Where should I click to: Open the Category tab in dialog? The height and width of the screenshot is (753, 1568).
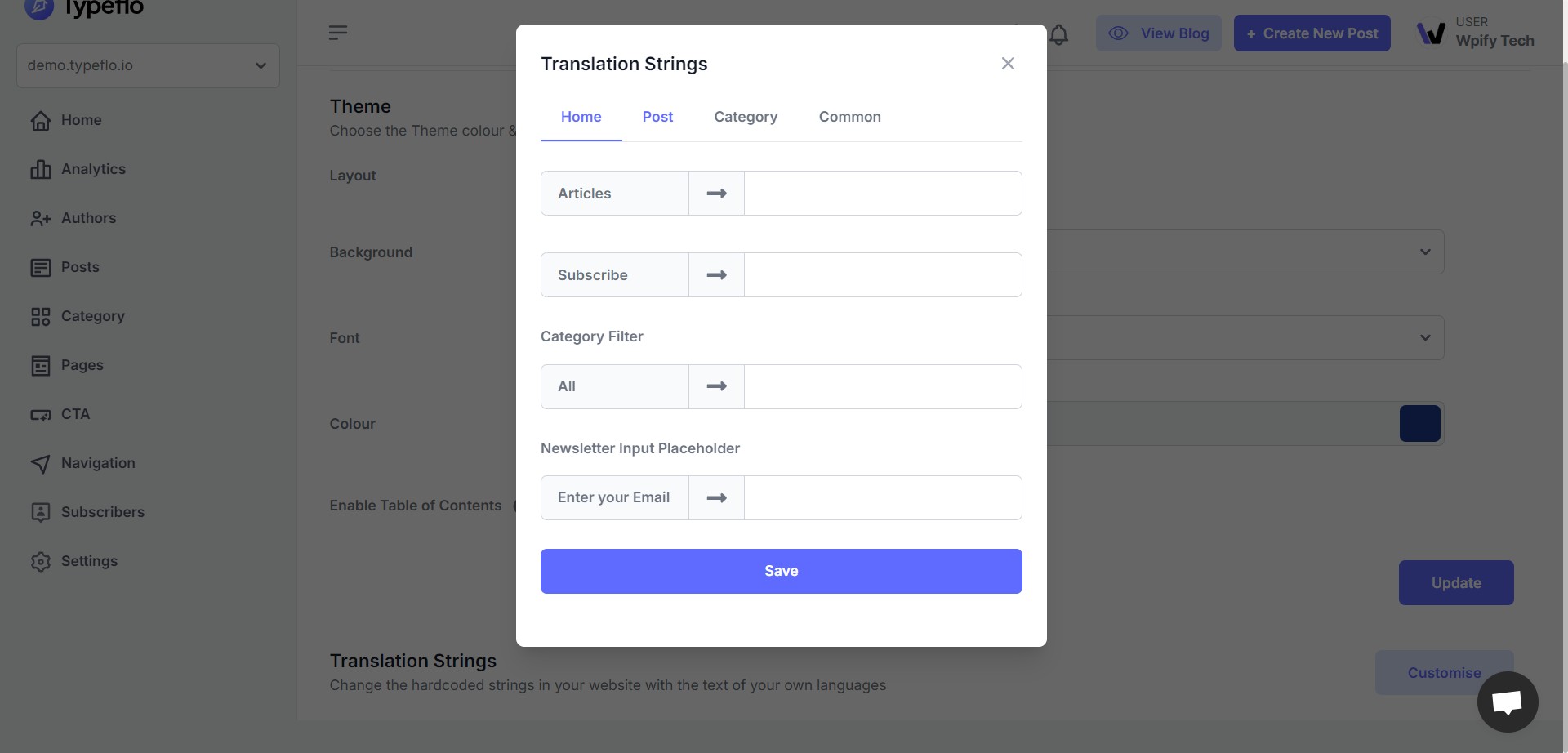pyautogui.click(x=746, y=117)
